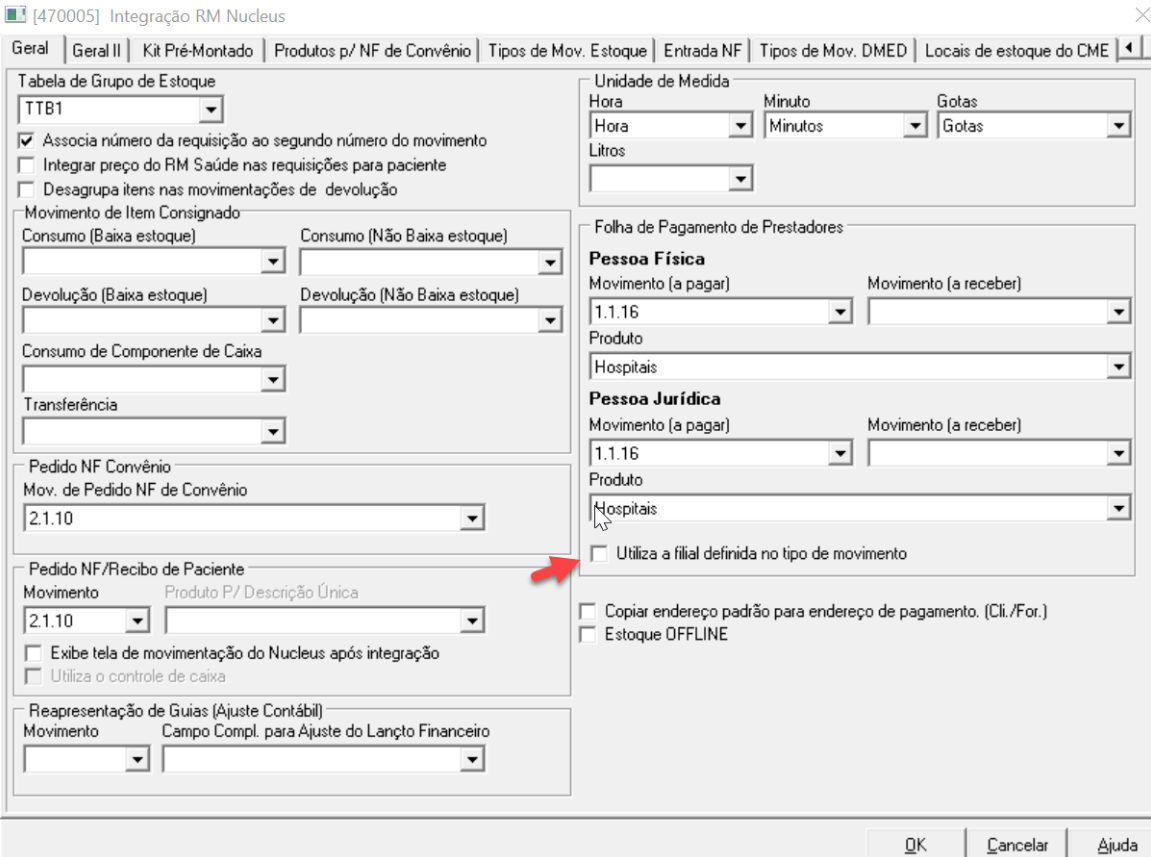Open Pessoa Física Movimento (a receber) dropdown
The width and height of the screenshot is (1151, 857).
(x=1118, y=312)
